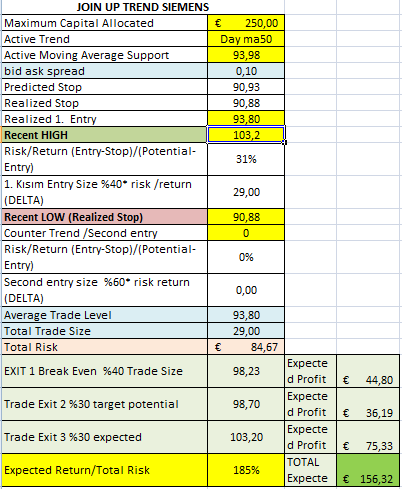The image size is (402, 489).
Task: Click the 31% risk/return percentage cell
Action: pos(246,159)
